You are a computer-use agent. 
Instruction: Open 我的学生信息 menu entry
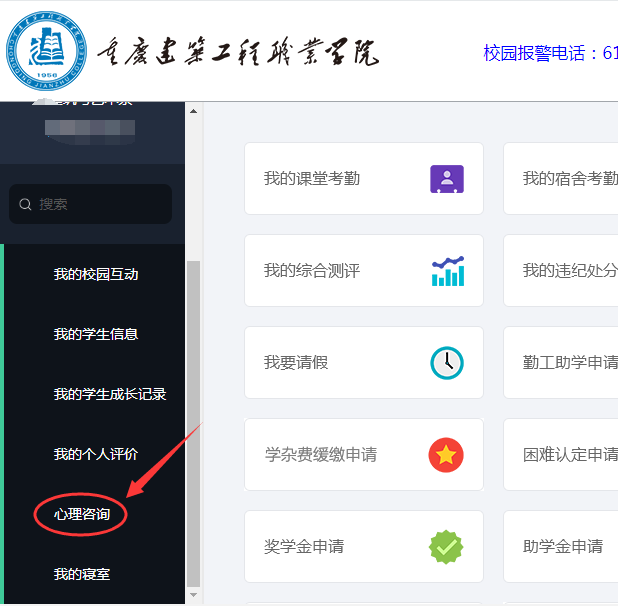(x=96, y=334)
